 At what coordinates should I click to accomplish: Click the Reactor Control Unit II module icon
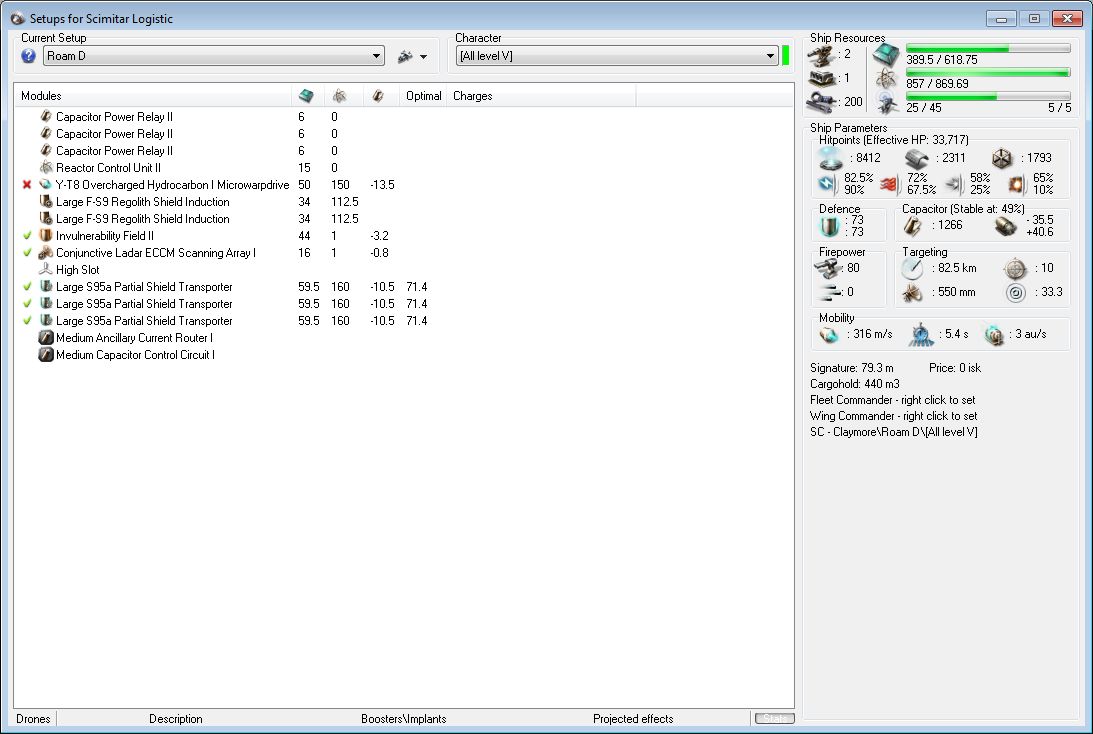coord(46,167)
